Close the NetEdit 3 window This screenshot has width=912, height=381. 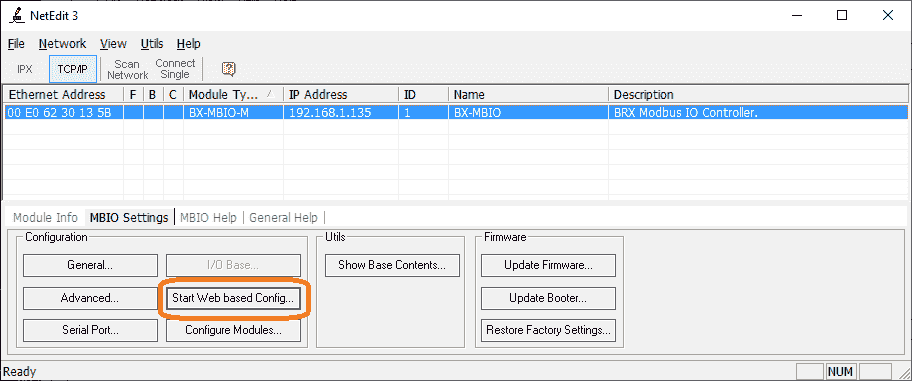pyautogui.click(x=888, y=16)
